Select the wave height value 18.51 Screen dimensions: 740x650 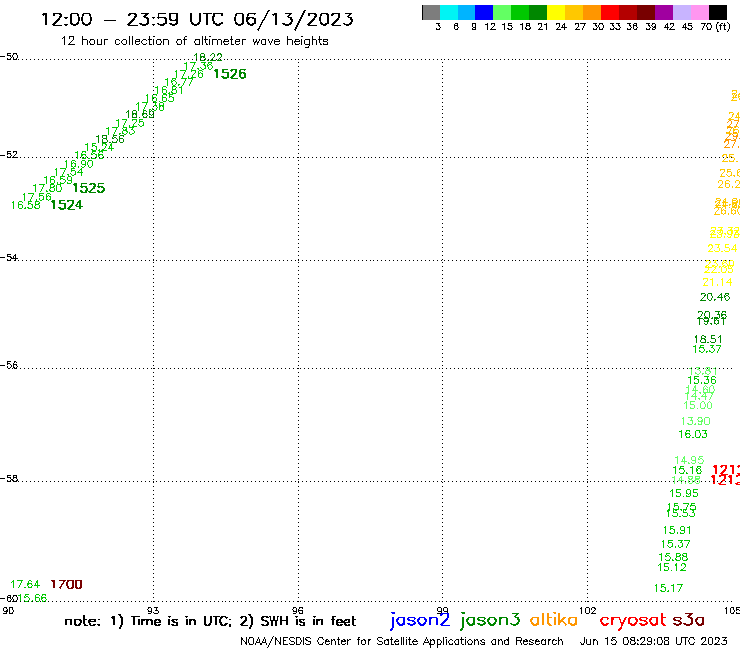[708, 339]
